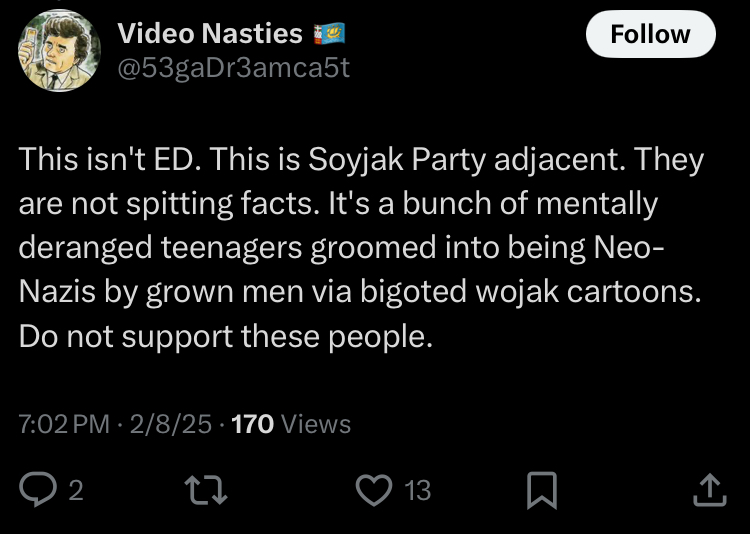
Task: Click the like count number 13
Action: coord(418,491)
